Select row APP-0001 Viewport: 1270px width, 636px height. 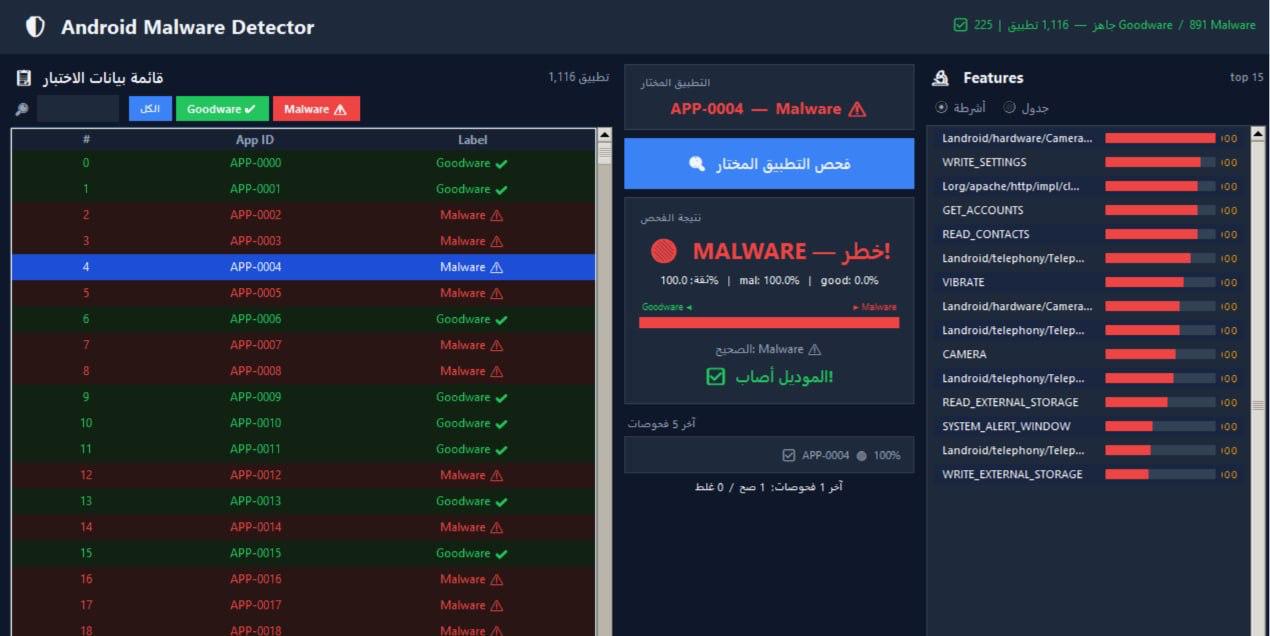point(303,189)
